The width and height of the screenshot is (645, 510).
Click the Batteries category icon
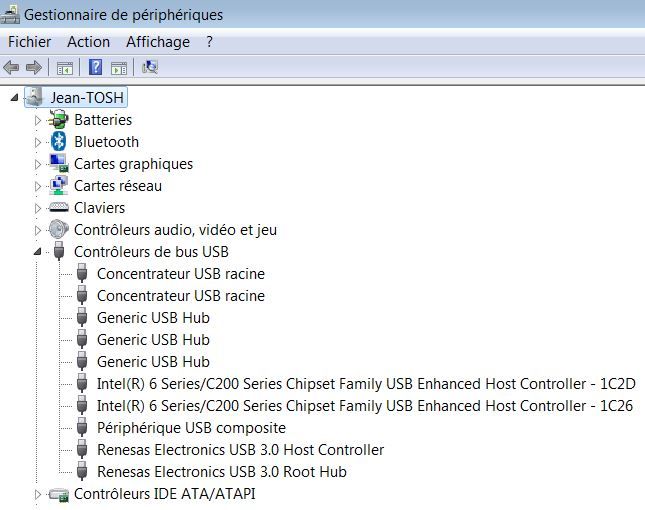coord(58,120)
